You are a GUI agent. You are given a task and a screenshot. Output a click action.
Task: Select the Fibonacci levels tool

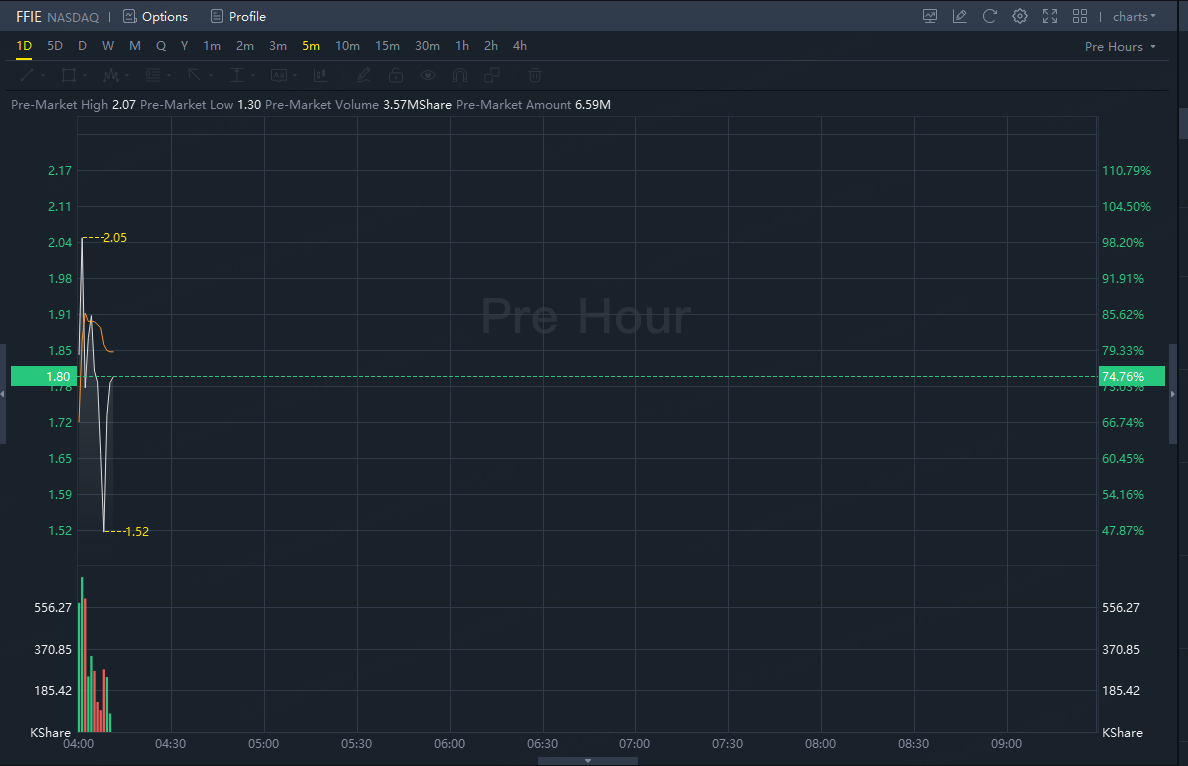coord(153,75)
